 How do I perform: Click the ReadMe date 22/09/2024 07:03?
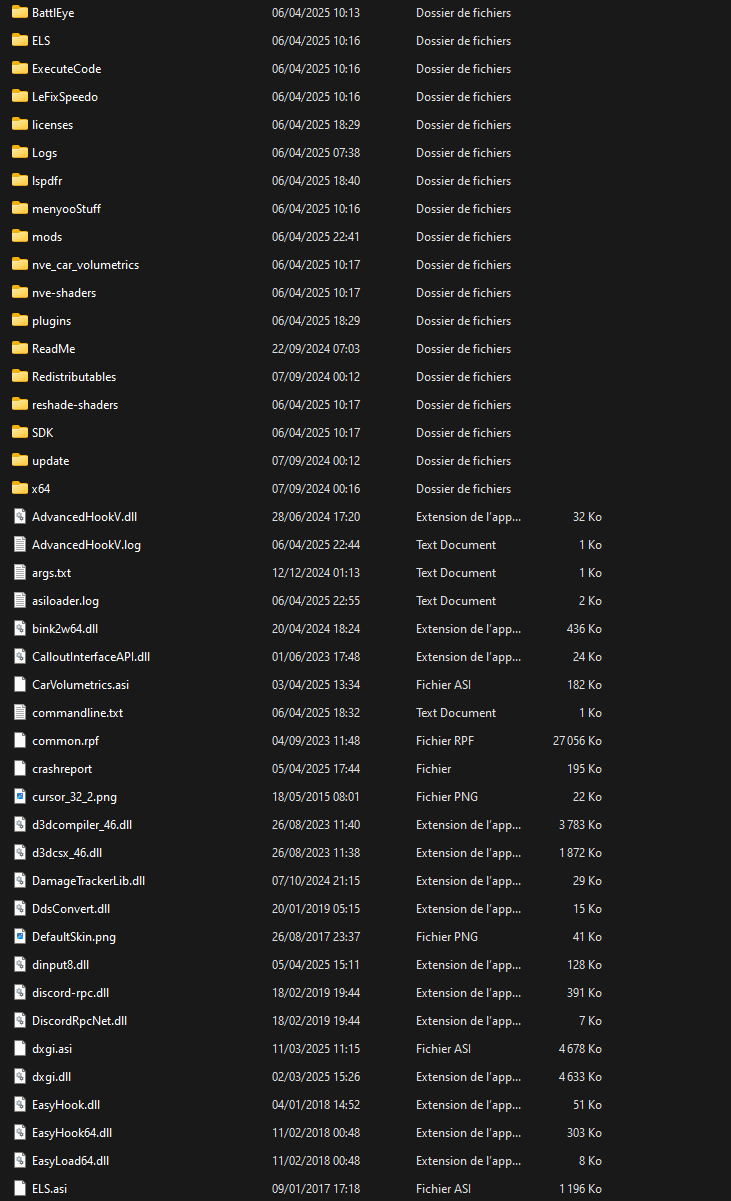(x=316, y=349)
